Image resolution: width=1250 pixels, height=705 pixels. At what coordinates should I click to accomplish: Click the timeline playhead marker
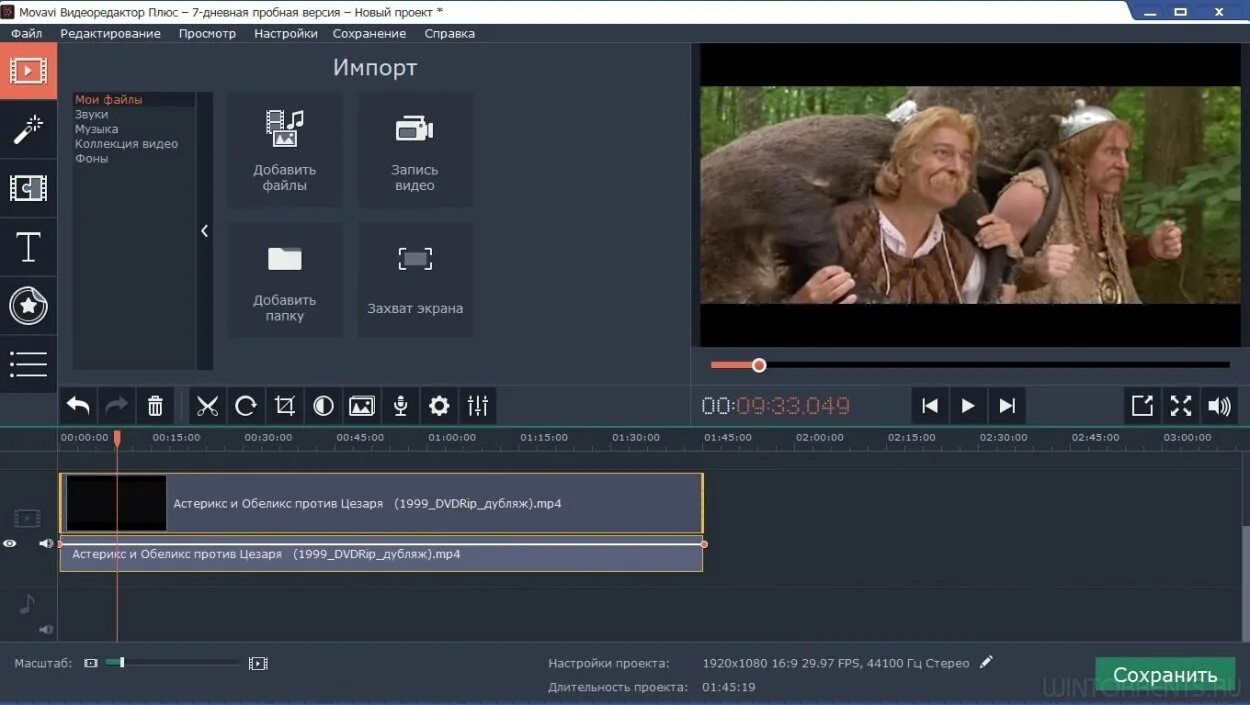tap(117, 438)
